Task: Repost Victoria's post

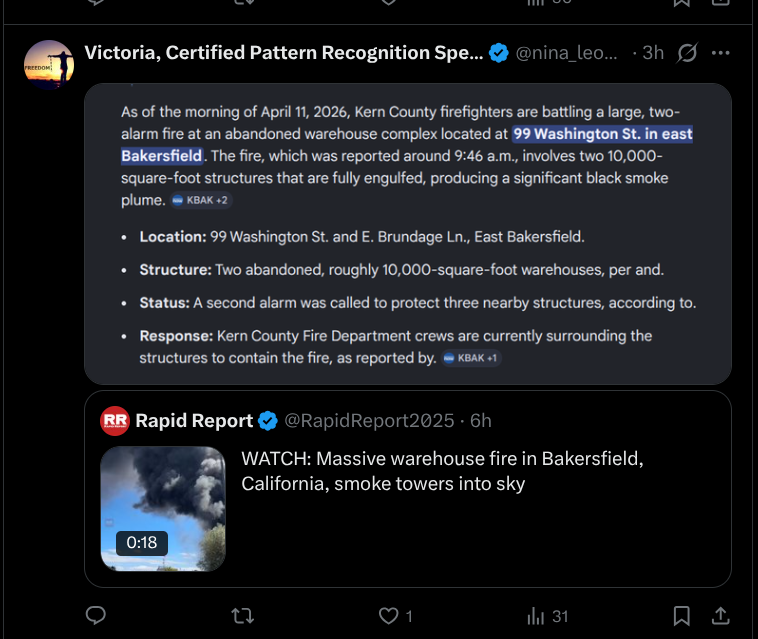Action: [x=242, y=615]
